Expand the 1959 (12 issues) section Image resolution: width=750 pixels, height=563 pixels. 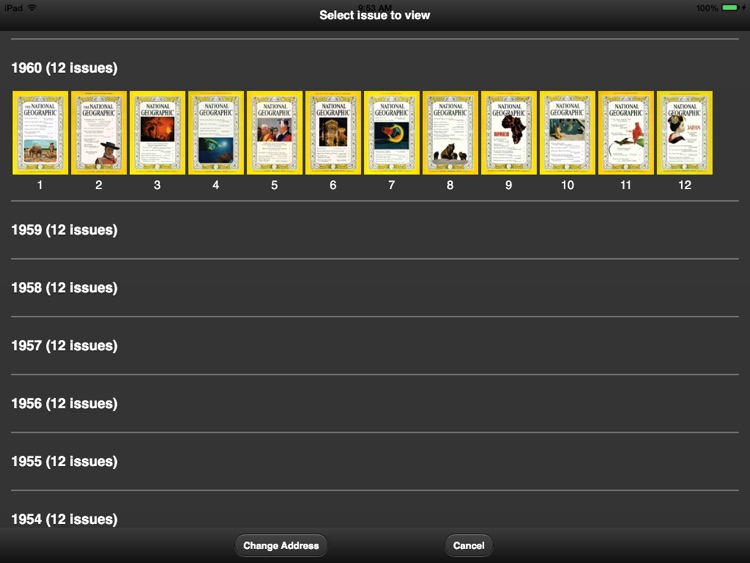(x=65, y=230)
